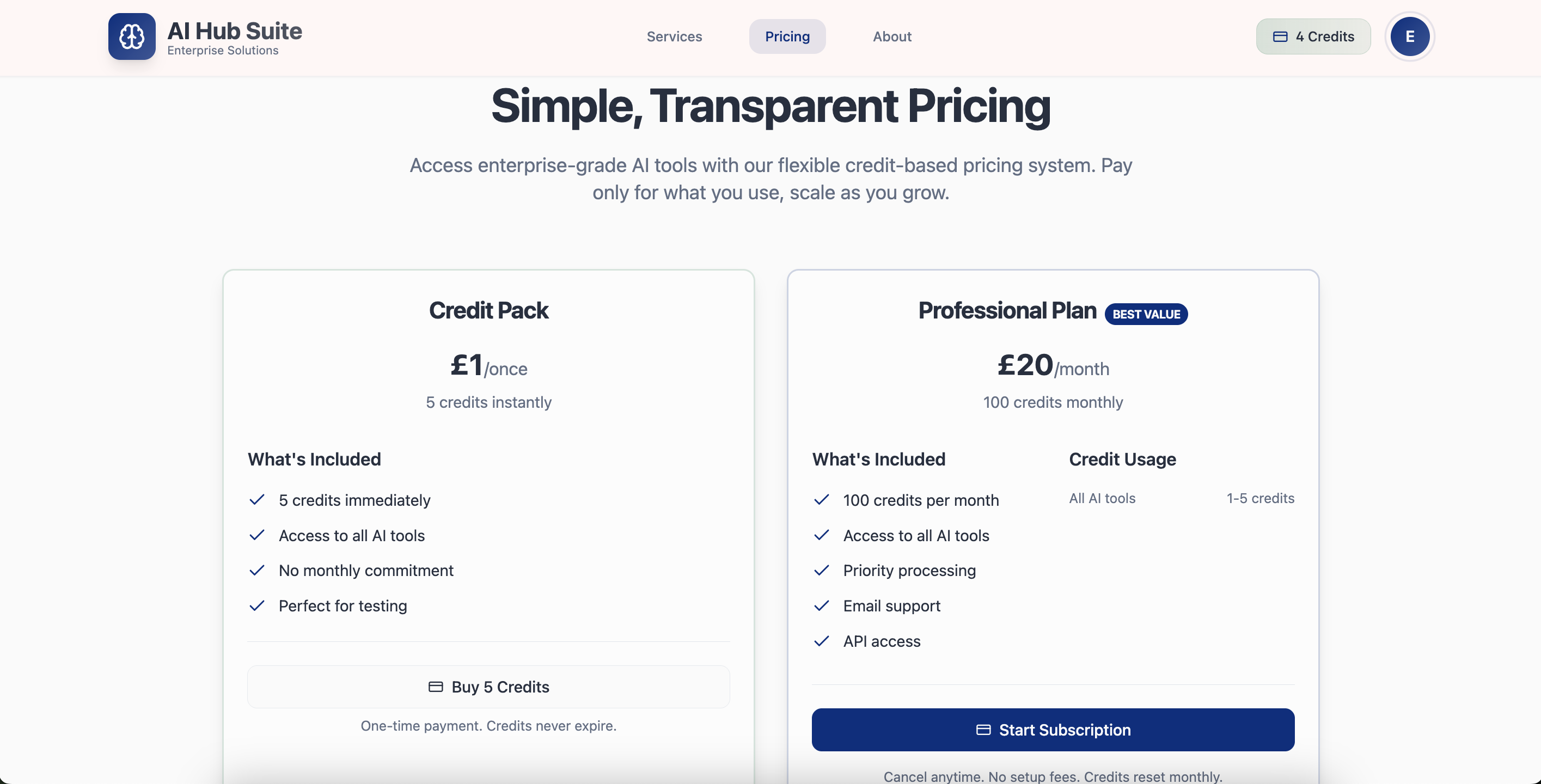Viewport: 1541px width, 784px height.
Task: Click the Credit Pack heading
Action: (x=488, y=310)
